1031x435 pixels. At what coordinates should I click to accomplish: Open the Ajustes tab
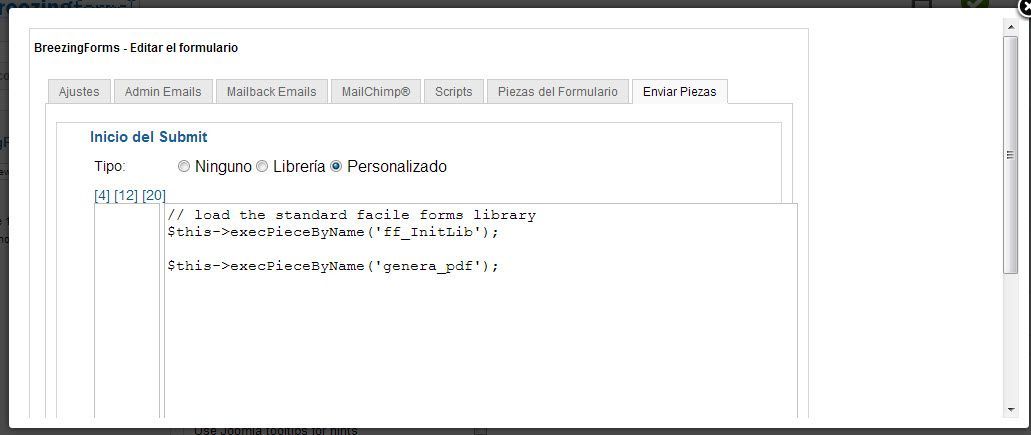point(79,91)
